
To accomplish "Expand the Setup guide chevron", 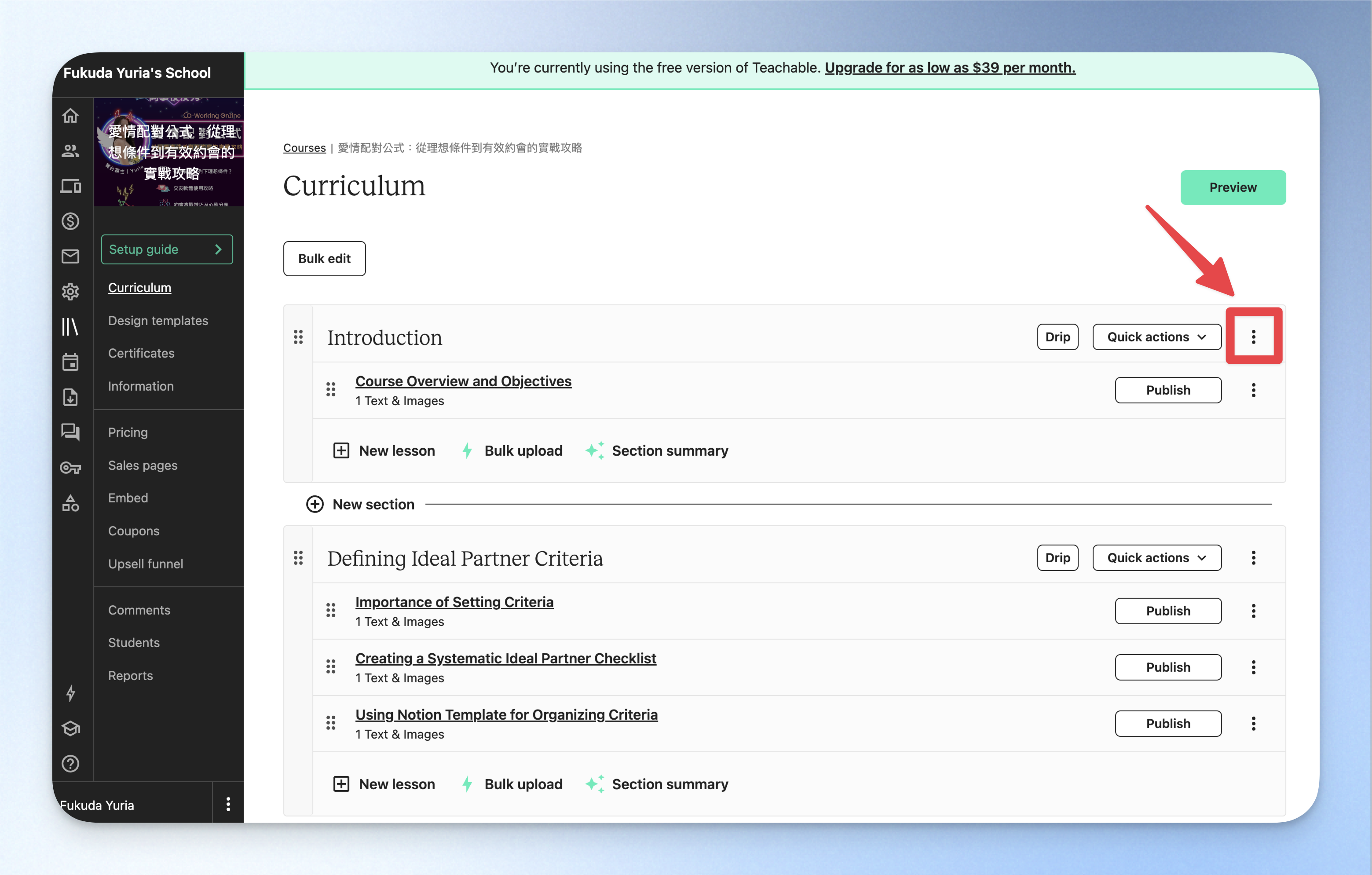I will pos(218,249).
